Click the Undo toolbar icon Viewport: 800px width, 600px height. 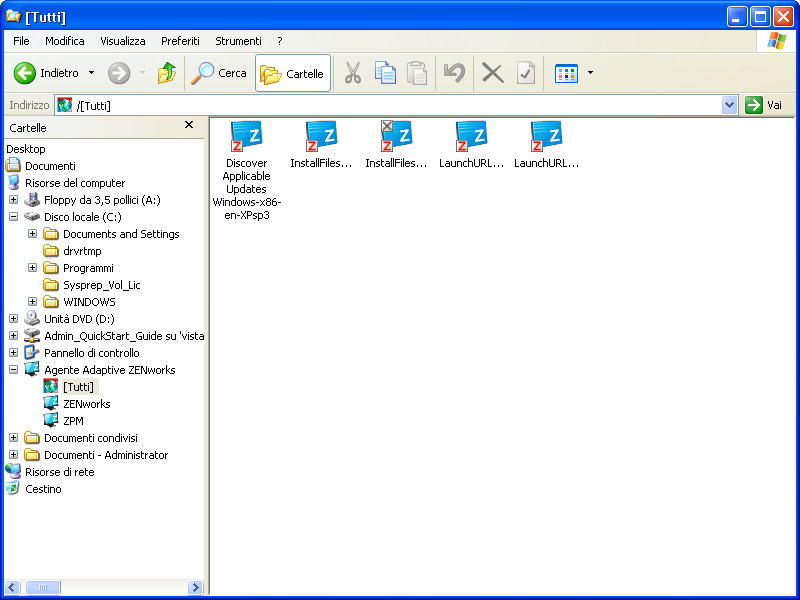point(454,73)
